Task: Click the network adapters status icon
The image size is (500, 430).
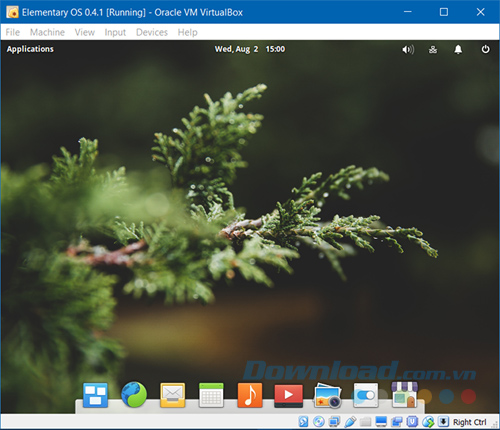Action: [x=334, y=422]
